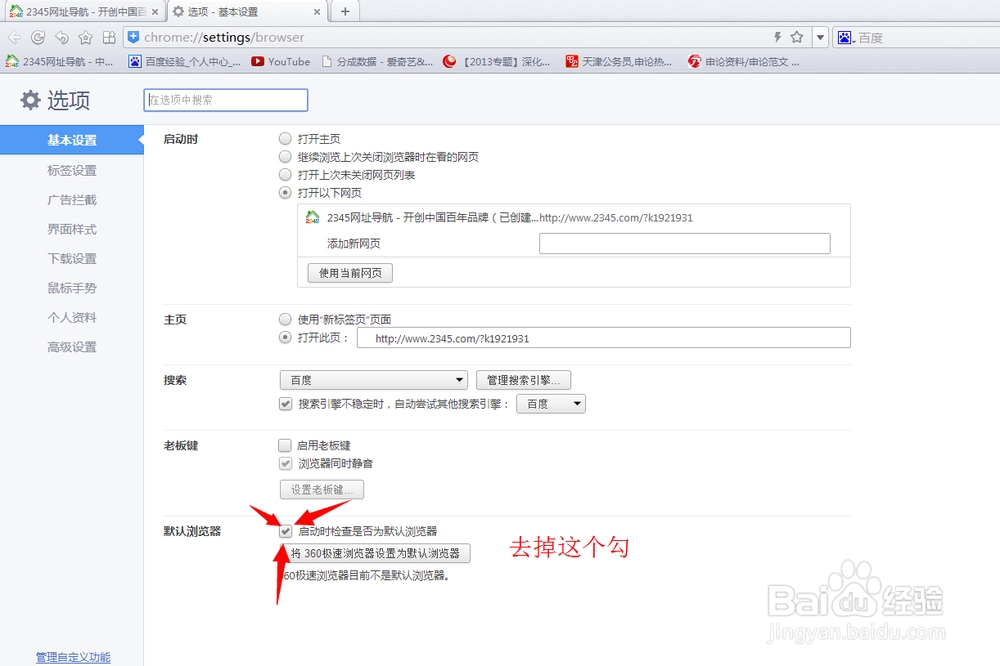Click the shield icon in address bar
The width and height of the screenshot is (1000, 666).
[x=133, y=37]
